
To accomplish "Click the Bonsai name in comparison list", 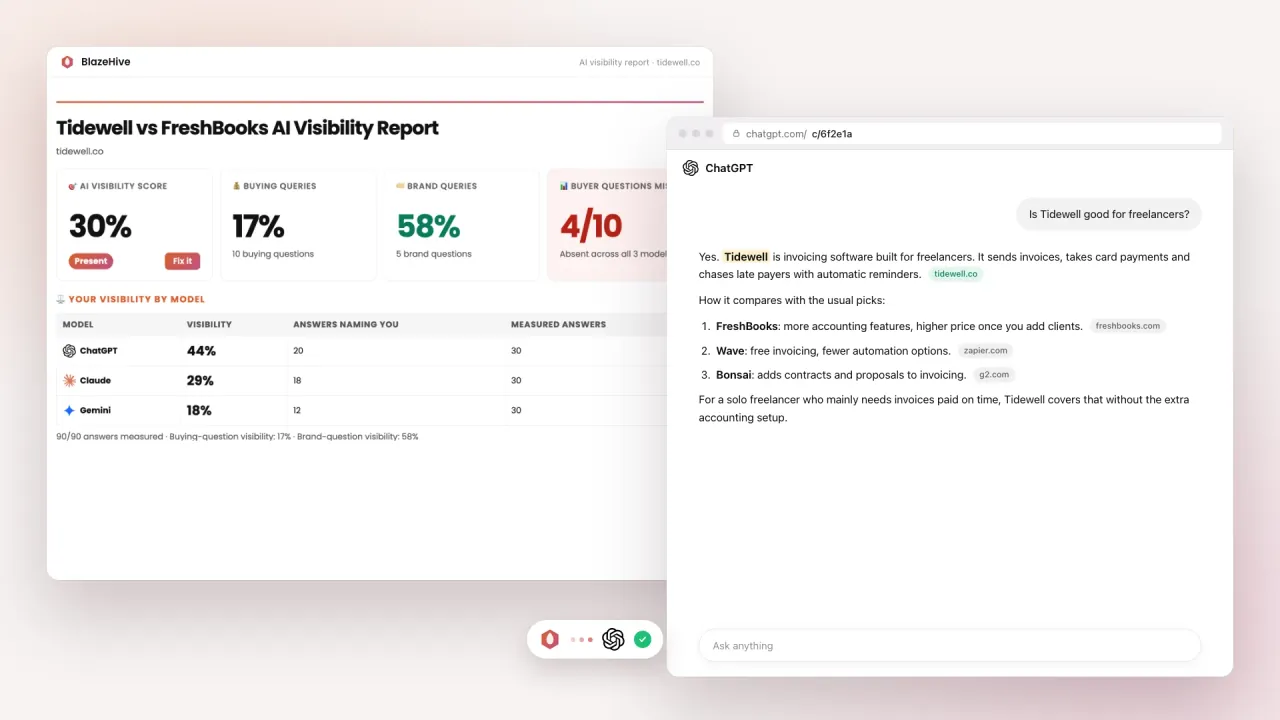I will (735, 375).
